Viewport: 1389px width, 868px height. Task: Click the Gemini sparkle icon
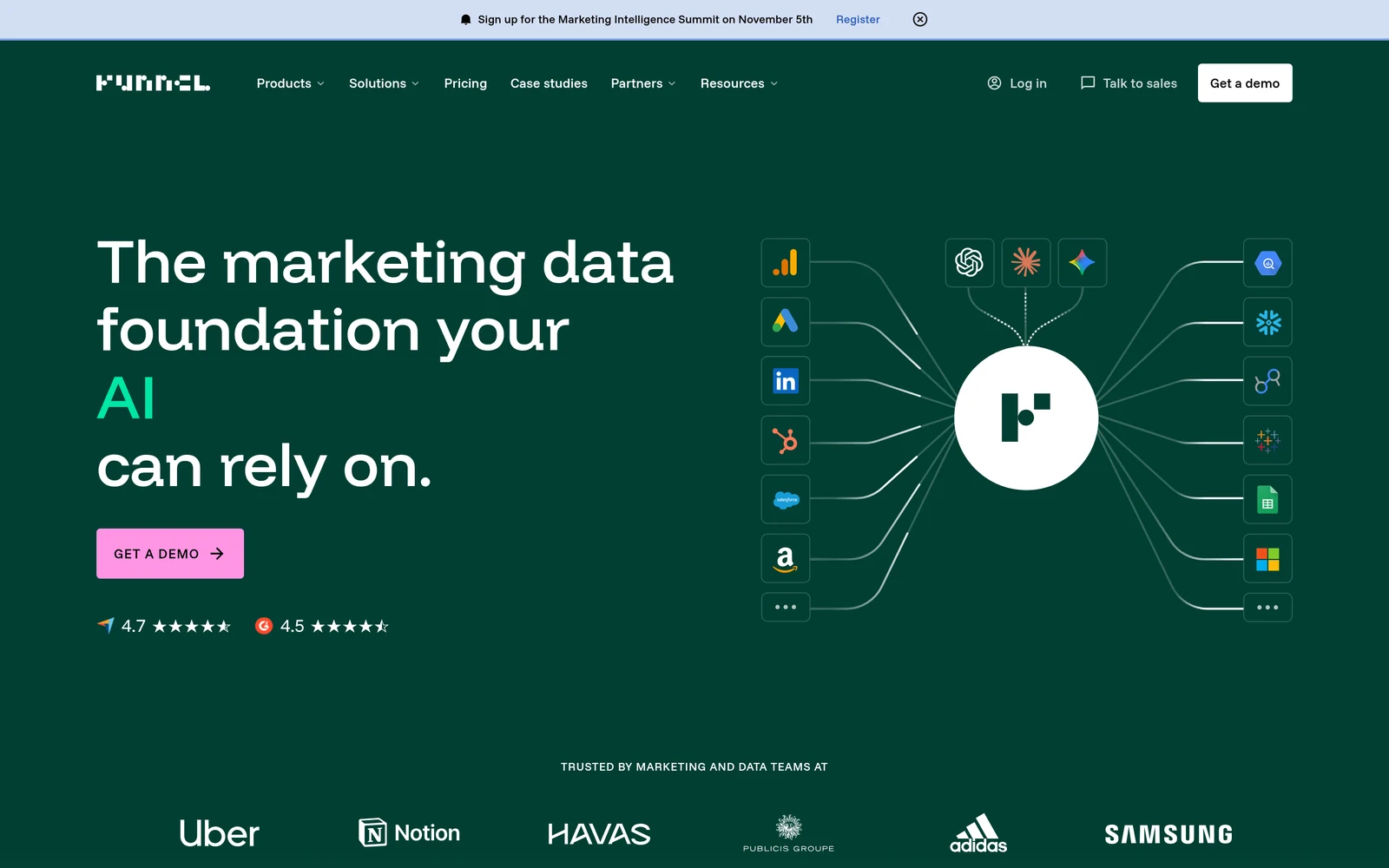1083,262
